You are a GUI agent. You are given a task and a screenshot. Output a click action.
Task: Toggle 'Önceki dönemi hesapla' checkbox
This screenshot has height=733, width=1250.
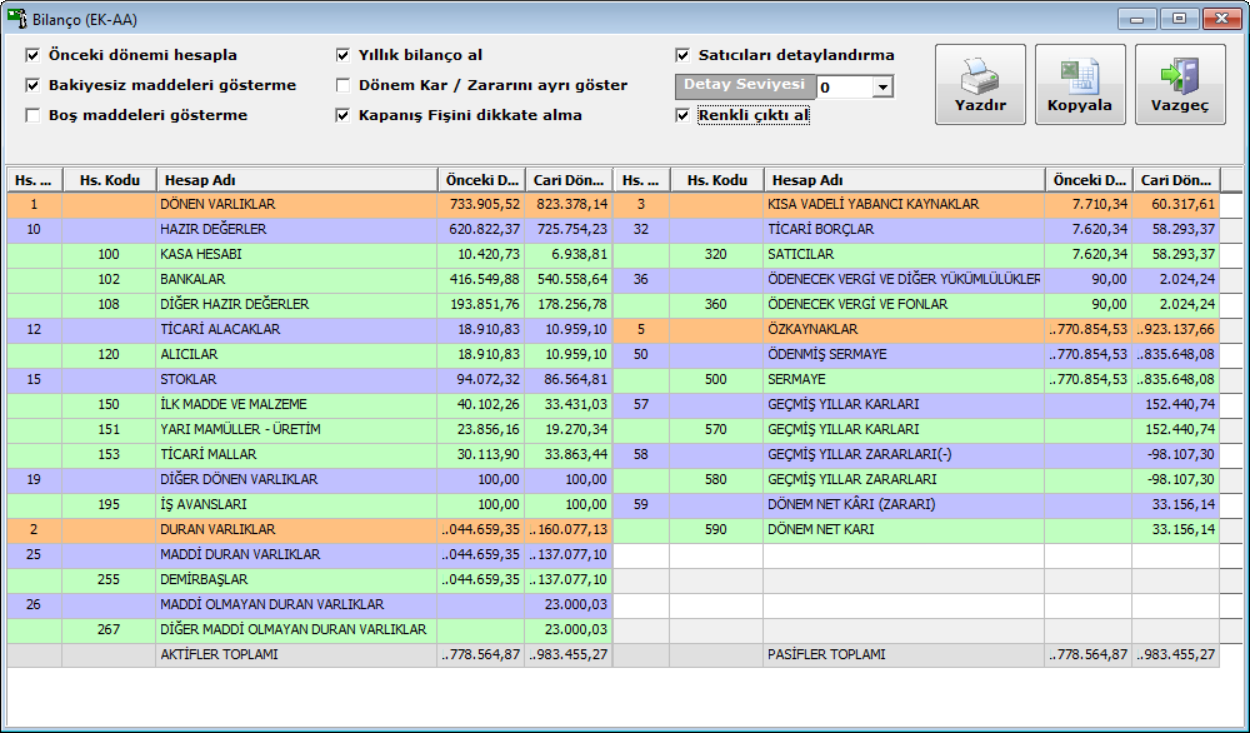(x=33, y=55)
